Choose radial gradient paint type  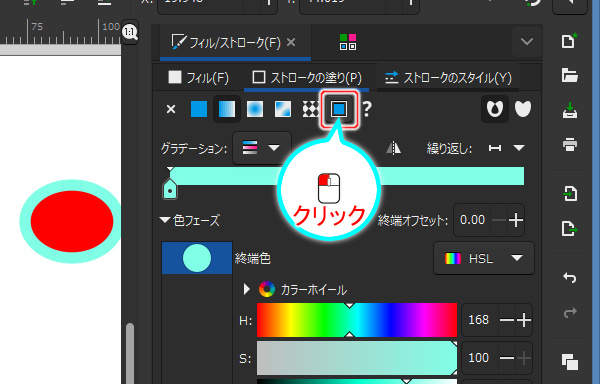255,109
